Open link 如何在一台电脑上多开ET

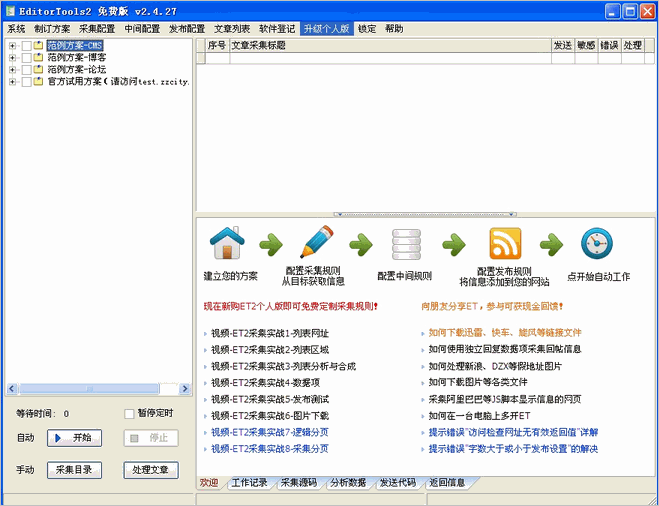479,416
